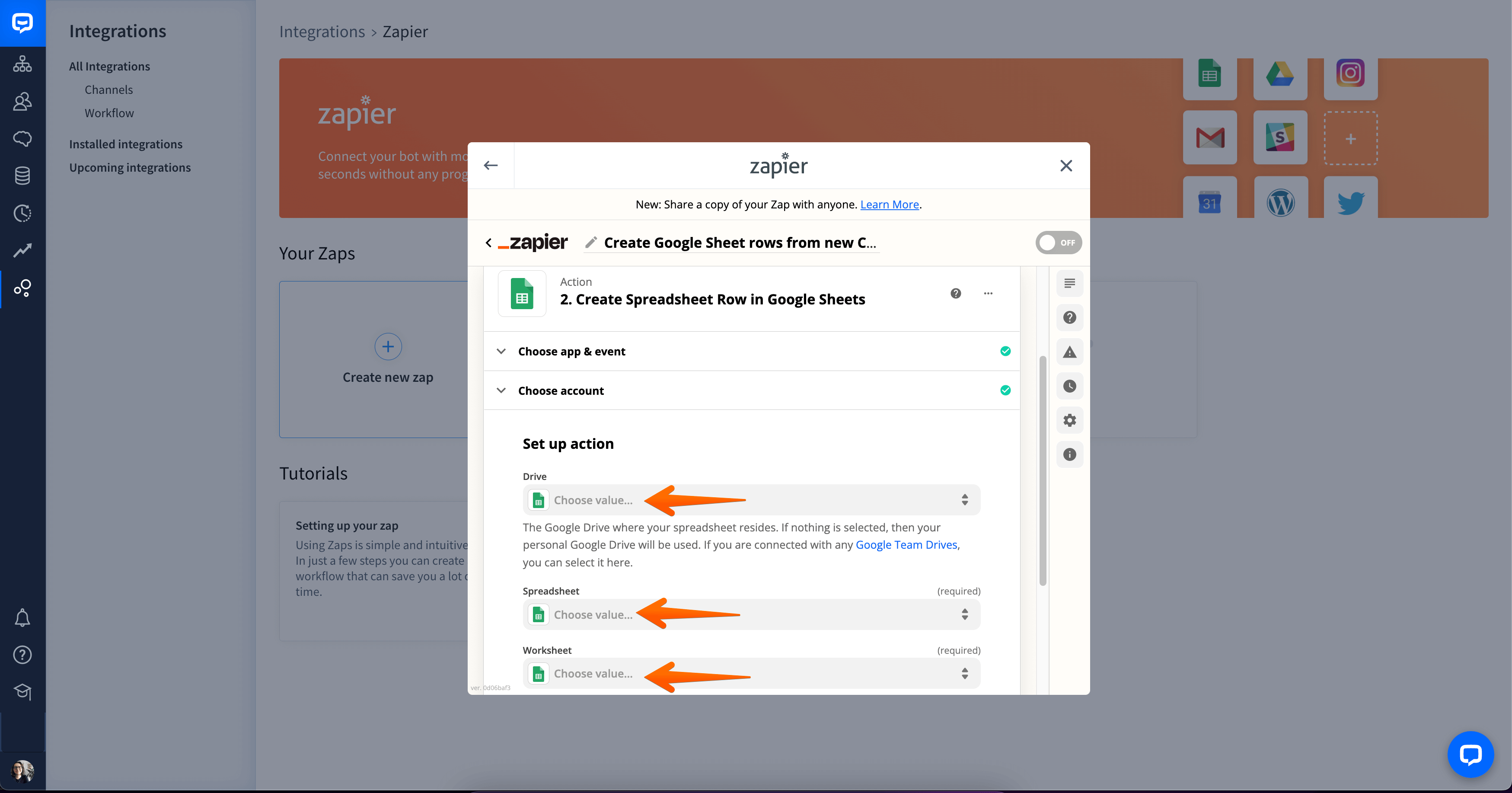
Task: Open the Zap settings gear icon
Action: 1069,420
